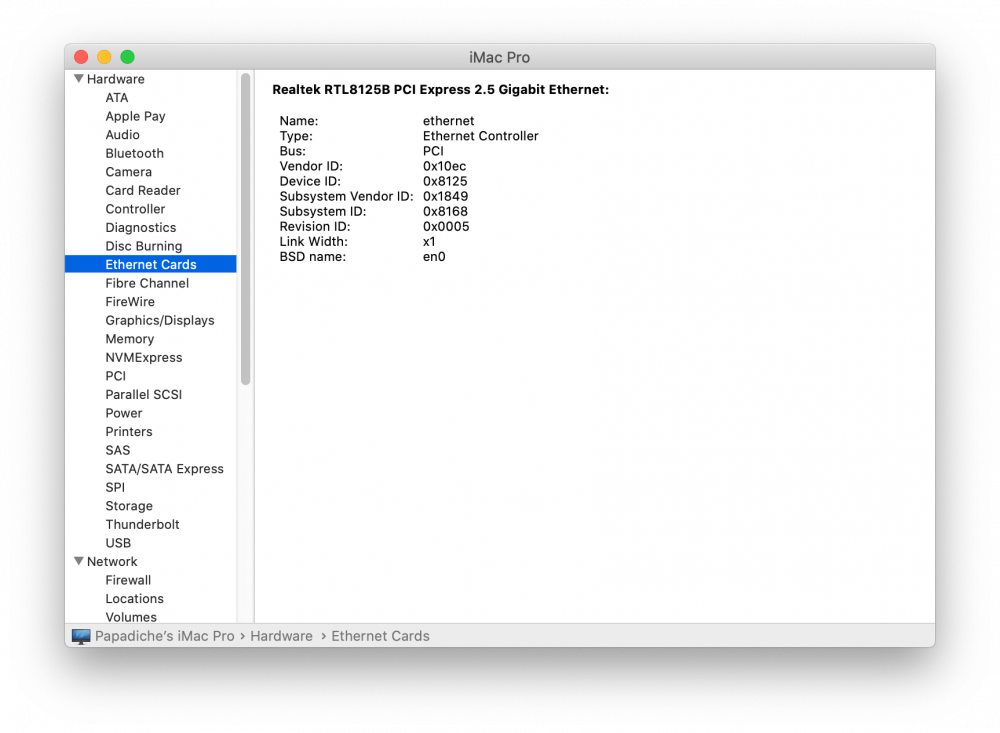Open USB hardware information
This screenshot has width=1000, height=733.
point(119,543)
